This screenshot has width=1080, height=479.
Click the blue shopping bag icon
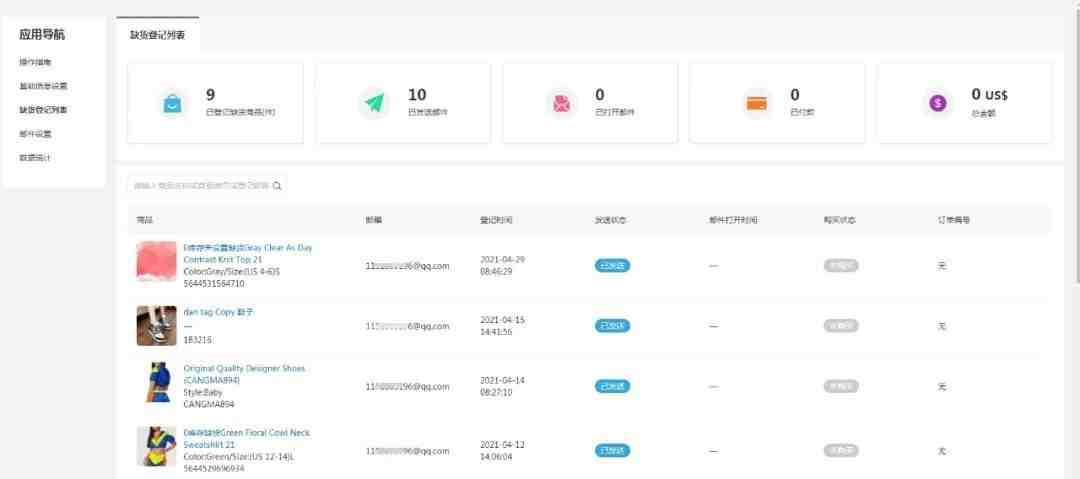click(172, 103)
